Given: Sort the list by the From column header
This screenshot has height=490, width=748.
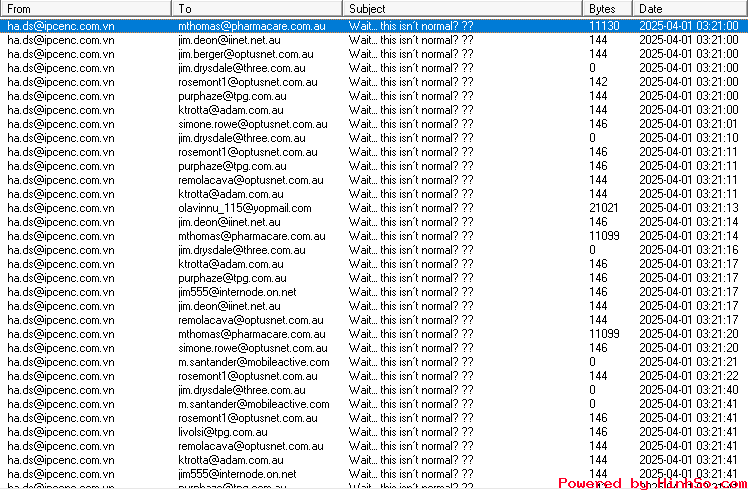Looking at the screenshot, I should [x=85, y=9].
